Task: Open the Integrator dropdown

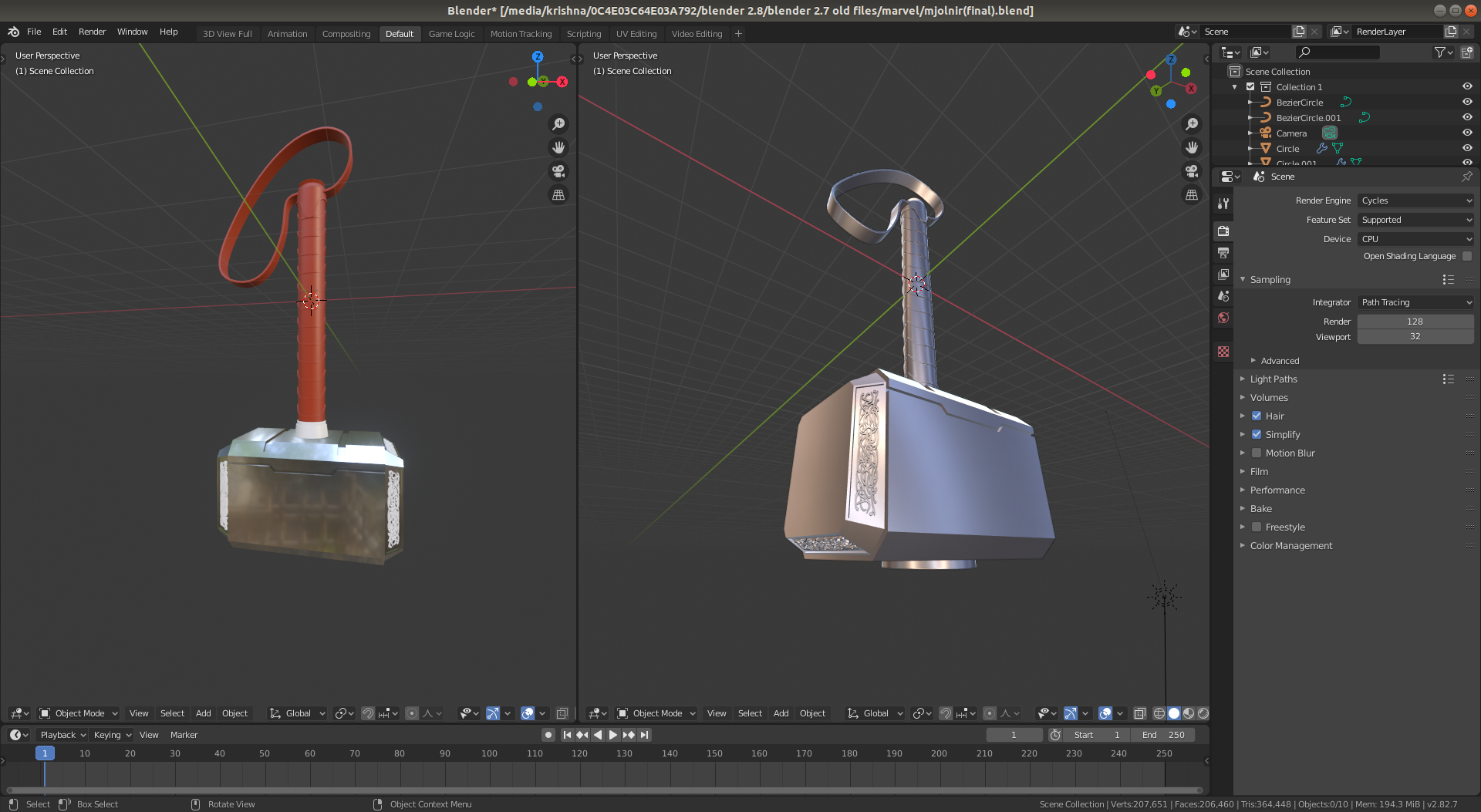Action: [1415, 302]
